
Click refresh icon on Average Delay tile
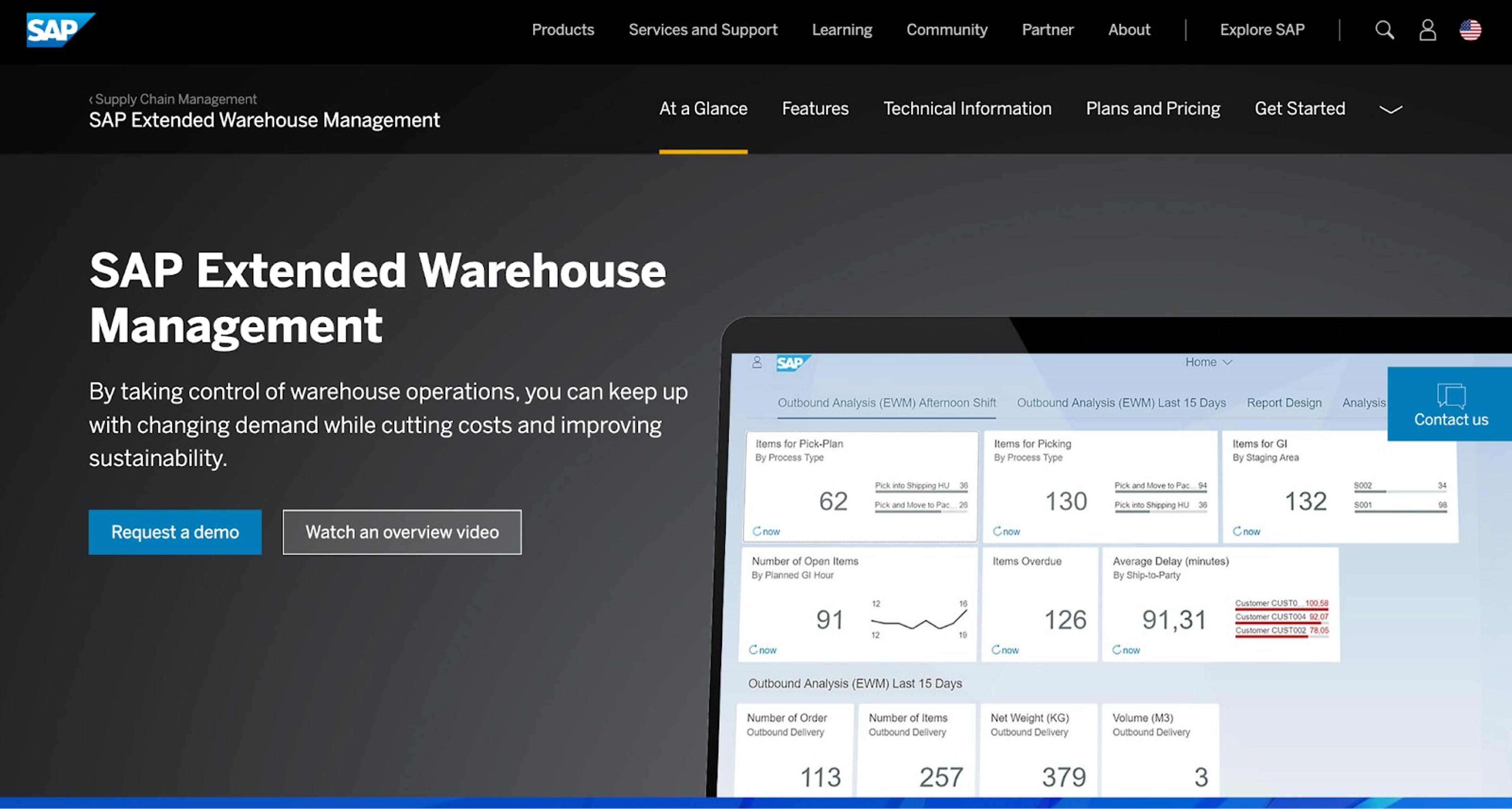pos(1117,649)
